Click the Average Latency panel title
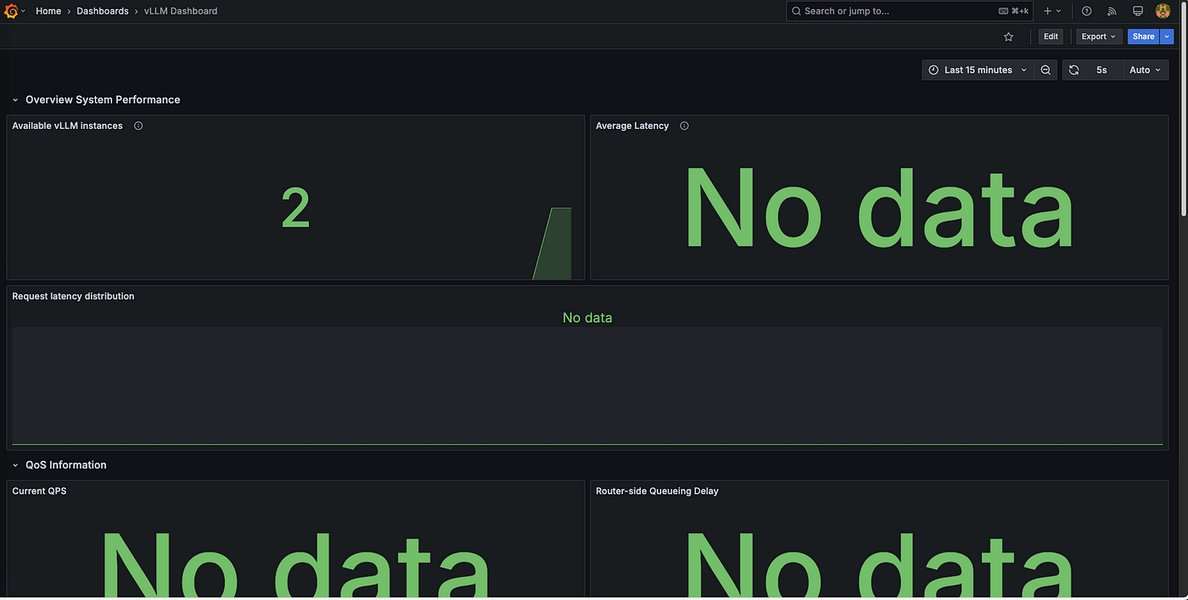Screen dimensions: 1188x600 [632, 126]
